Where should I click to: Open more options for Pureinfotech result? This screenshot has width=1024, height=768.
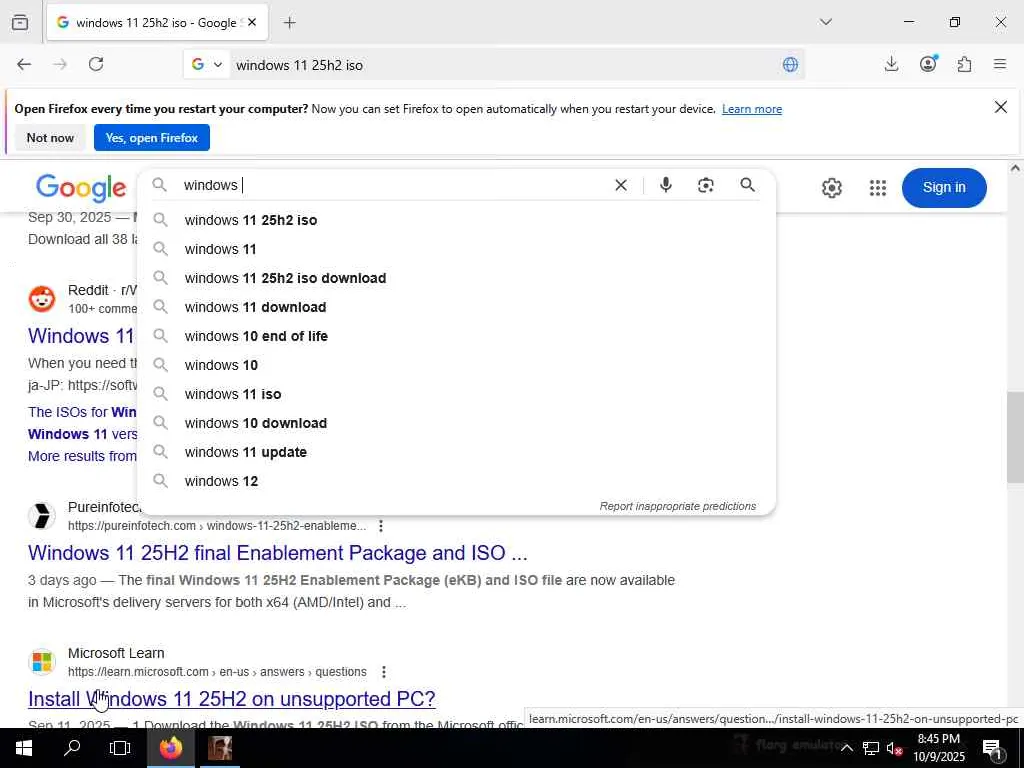381,526
